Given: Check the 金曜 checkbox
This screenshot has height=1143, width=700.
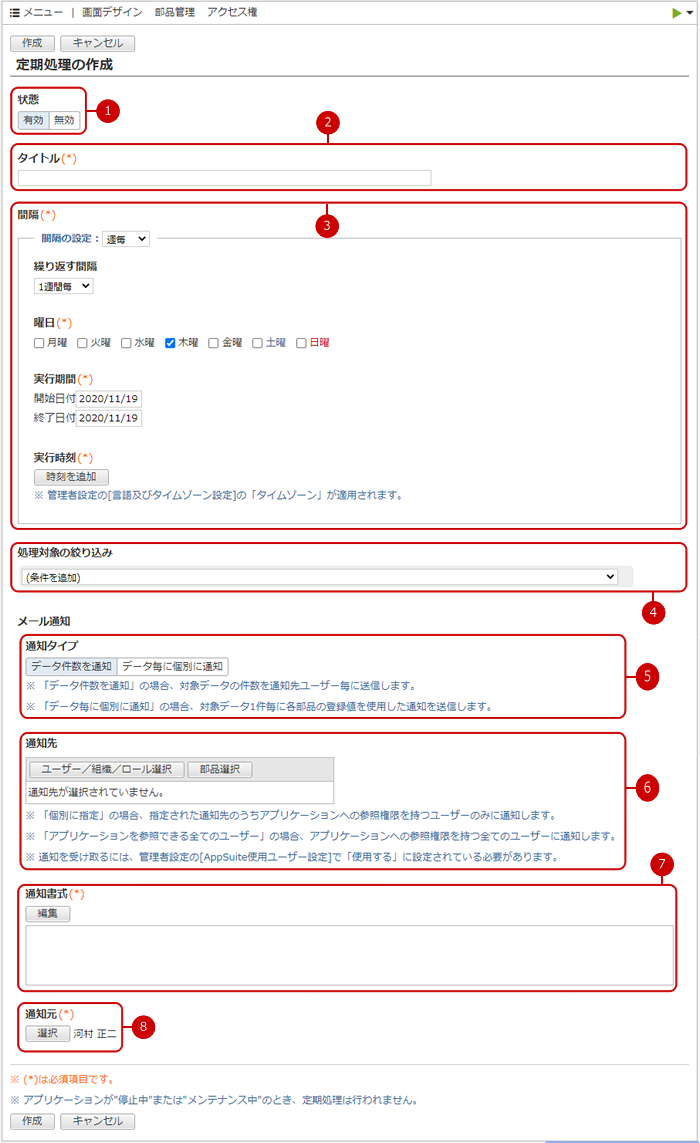Looking at the screenshot, I should point(214,343).
